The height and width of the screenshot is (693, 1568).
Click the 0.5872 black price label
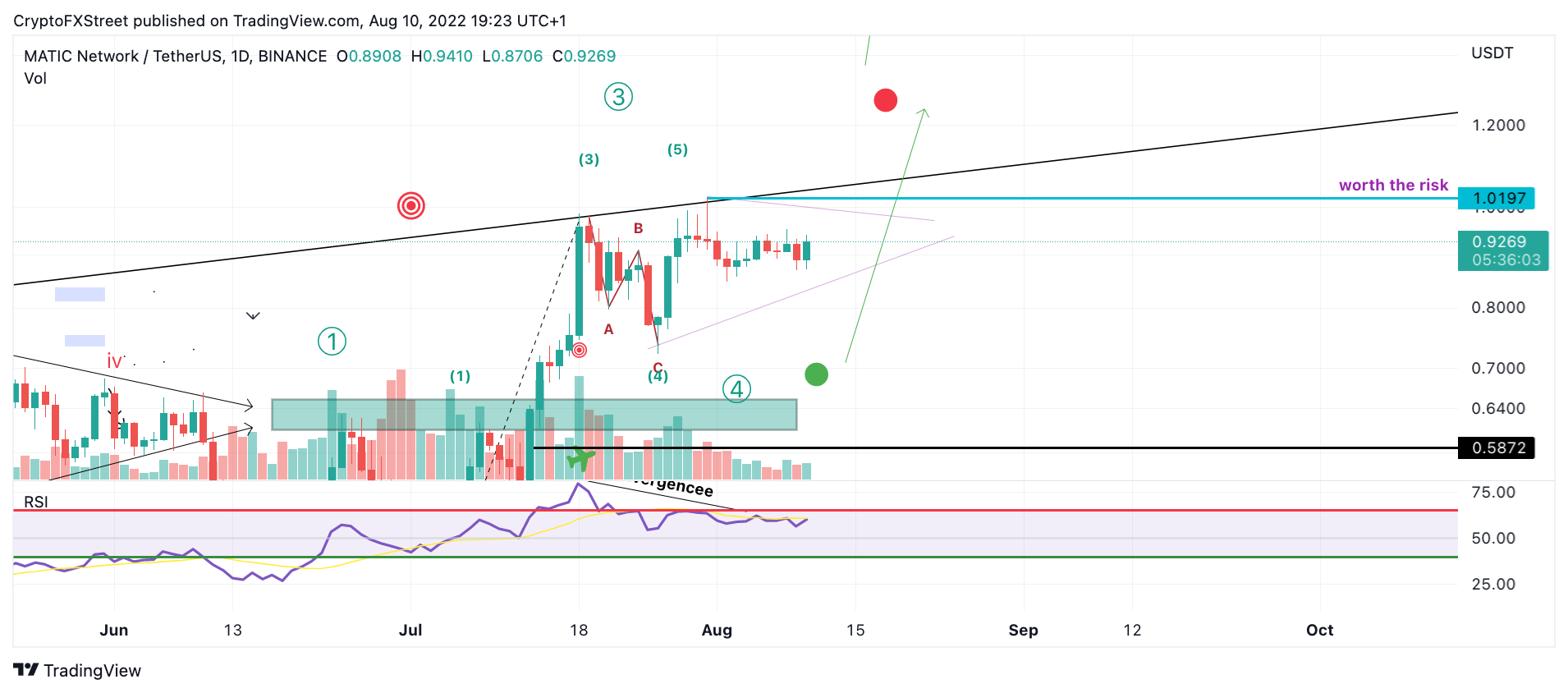coord(1497,447)
